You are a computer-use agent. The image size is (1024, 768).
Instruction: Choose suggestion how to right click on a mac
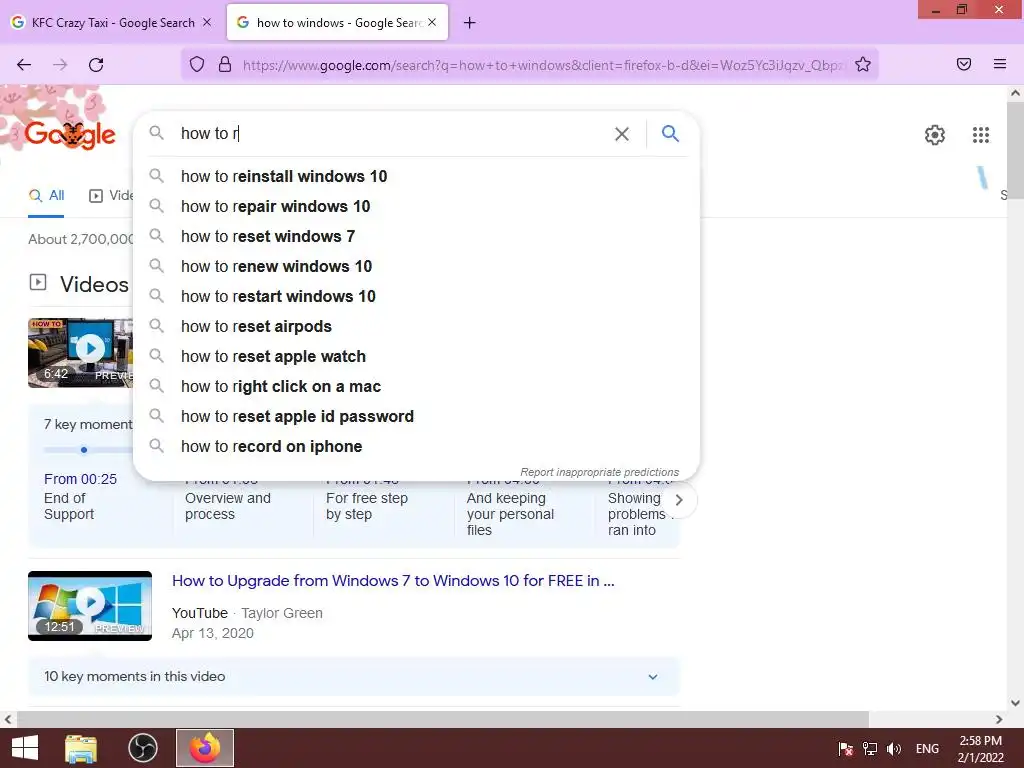(x=416, y=387)
